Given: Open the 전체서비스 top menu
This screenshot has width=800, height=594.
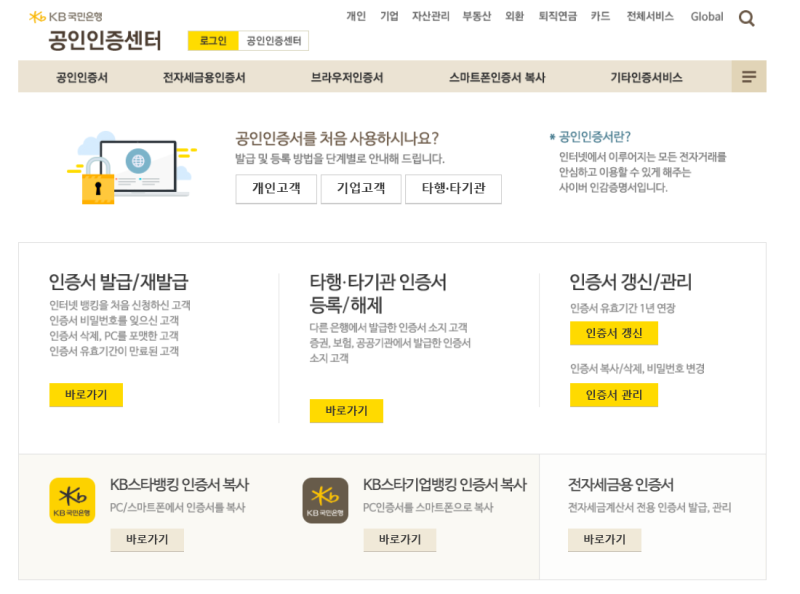Looking at the screenshot, I should coord(650,16).
